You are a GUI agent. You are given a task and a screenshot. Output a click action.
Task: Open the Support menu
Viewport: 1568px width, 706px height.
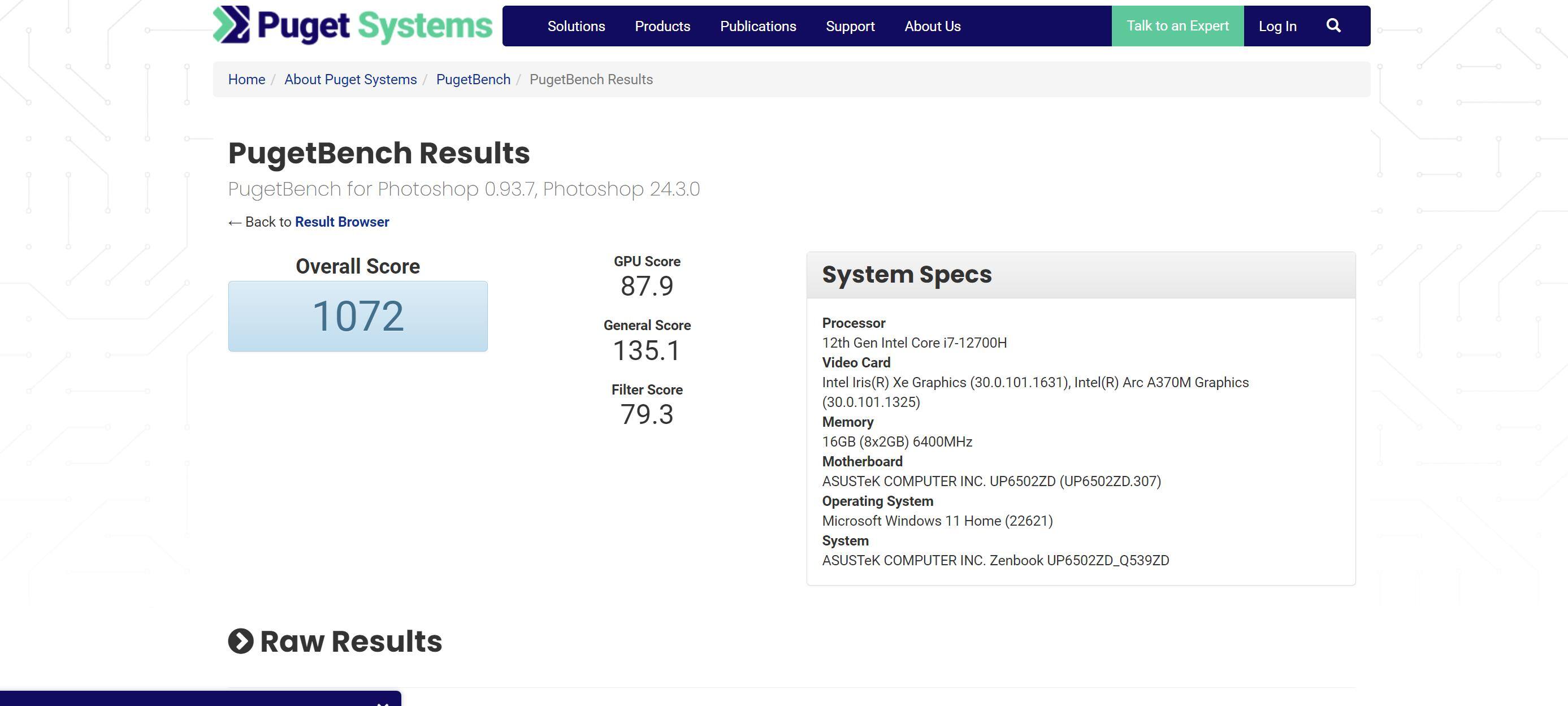(x=850, y=26)
